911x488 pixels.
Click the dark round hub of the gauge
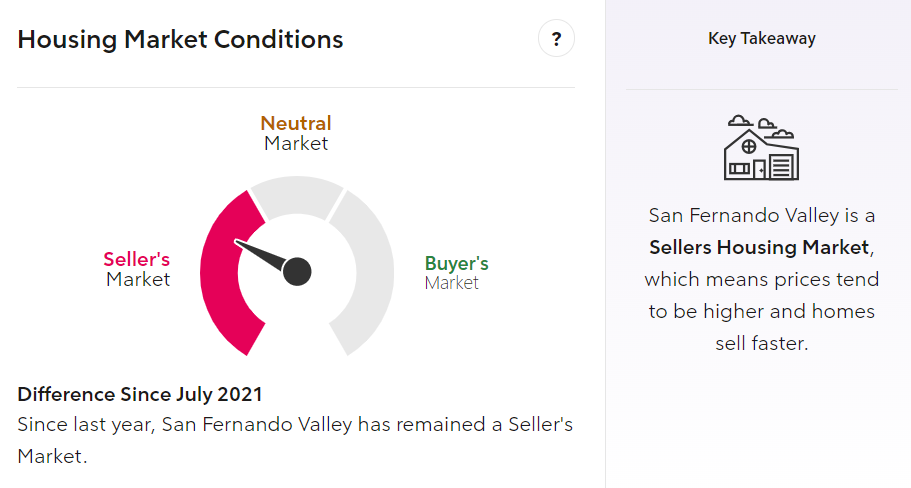(297, 271)
